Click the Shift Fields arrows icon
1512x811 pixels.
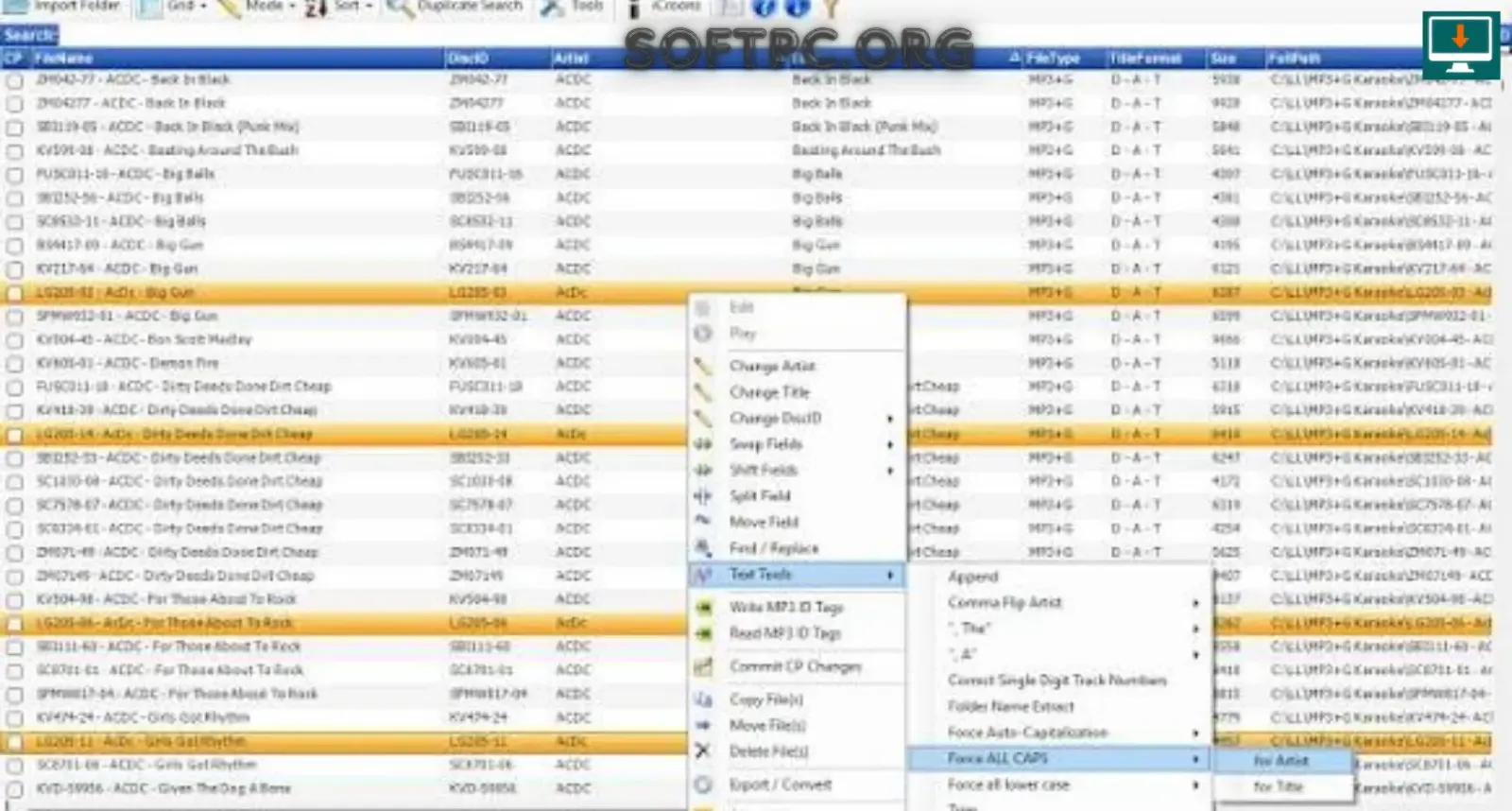tap(703, 470)
